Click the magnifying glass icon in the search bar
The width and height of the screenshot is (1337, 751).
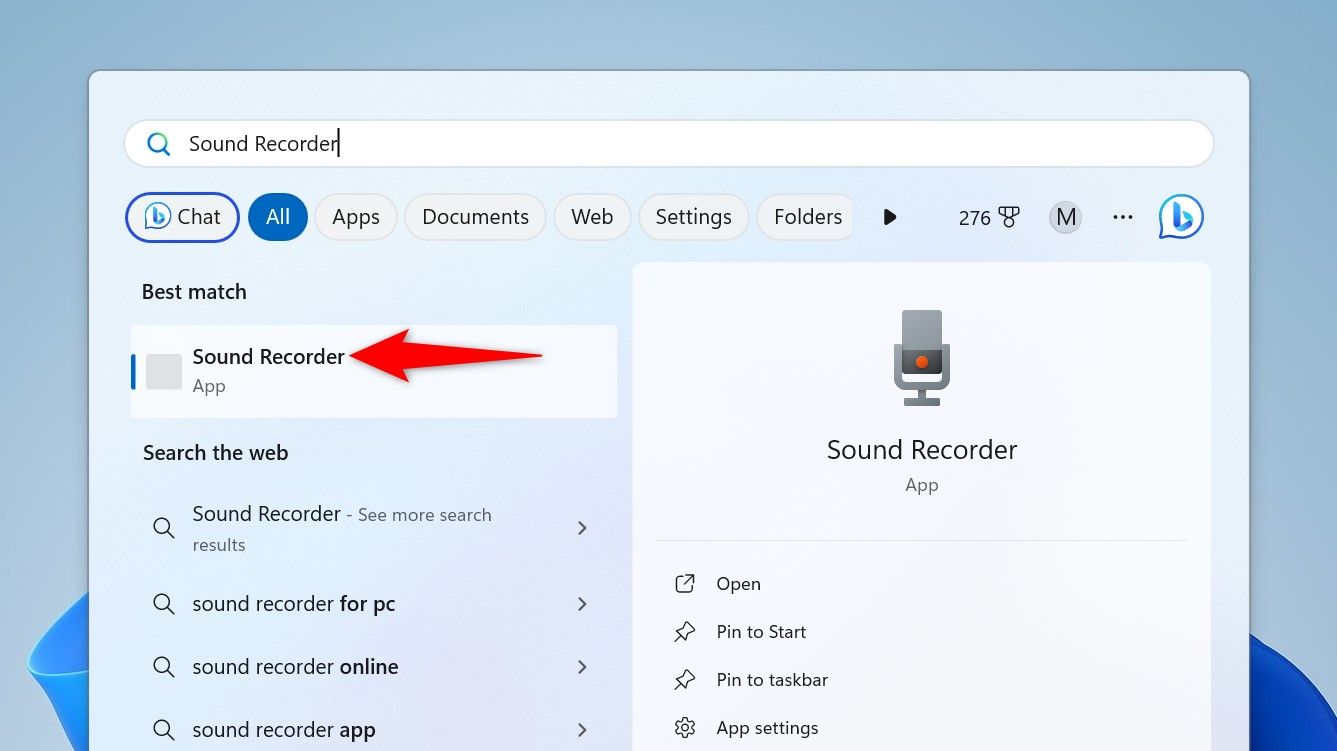pyautogui.click(x=158, y=143)
